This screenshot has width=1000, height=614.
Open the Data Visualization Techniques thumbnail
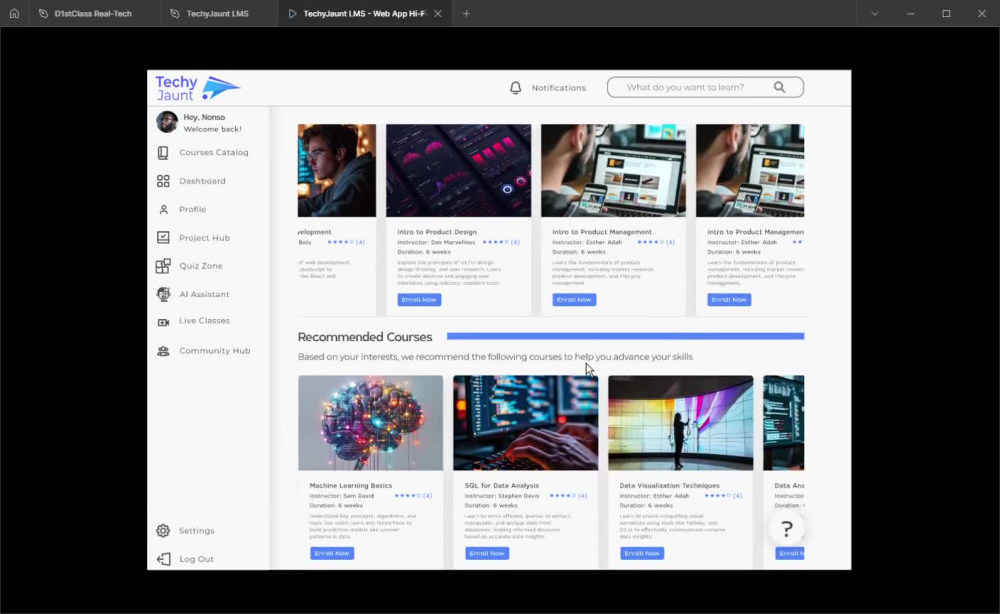(680, 423)
